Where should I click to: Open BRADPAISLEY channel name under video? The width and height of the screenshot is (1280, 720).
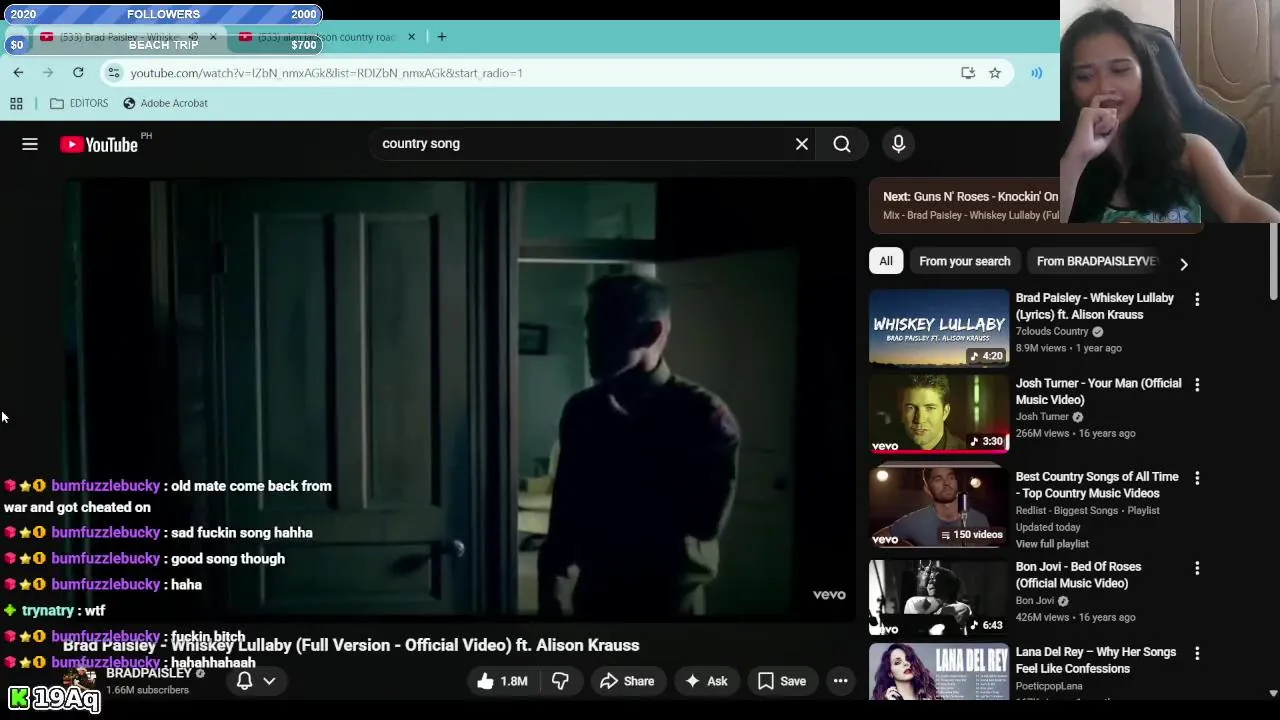tap(149, 674)
